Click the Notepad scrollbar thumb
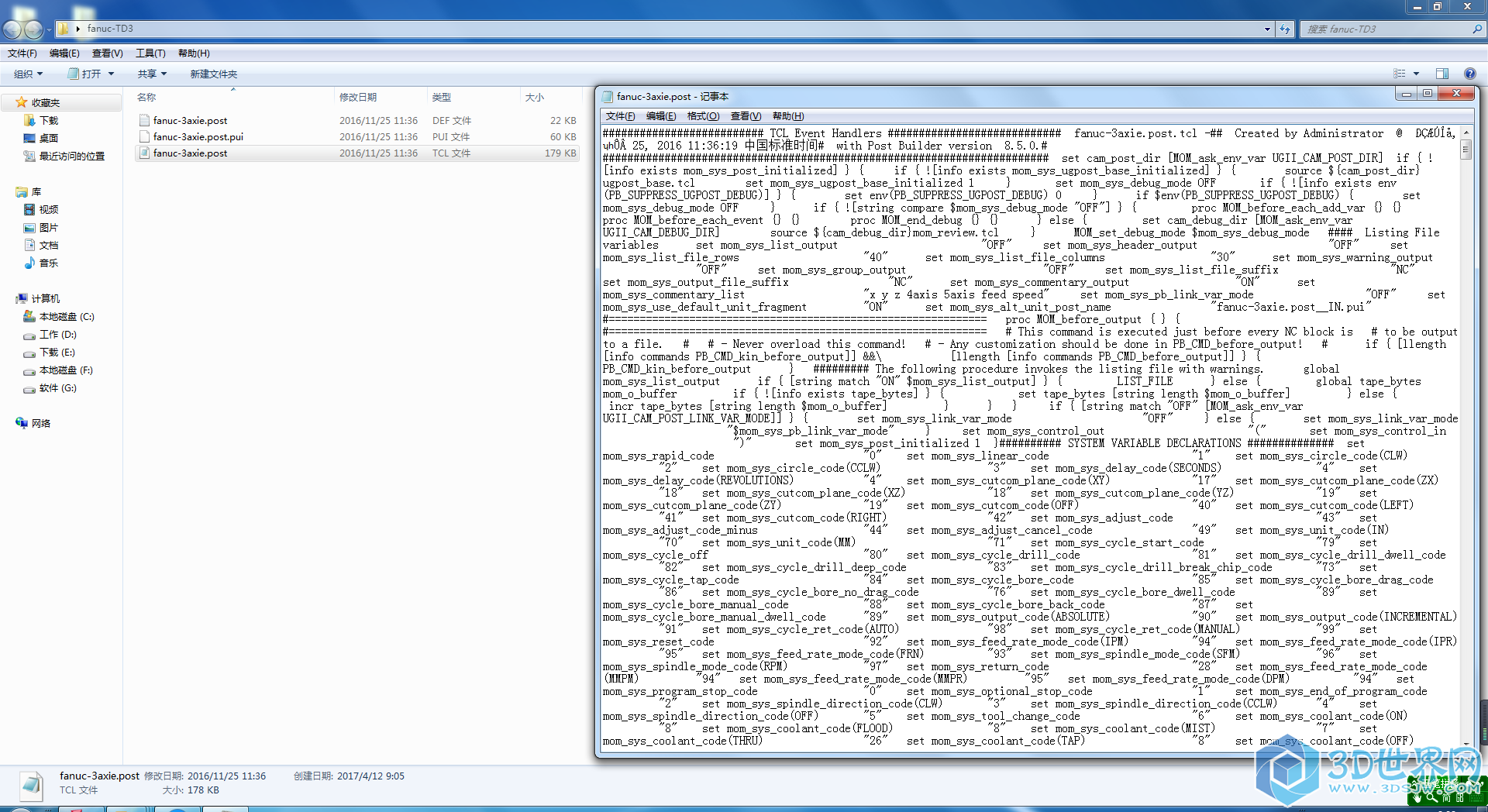The height and width of the screenshot is (812, 1488). coord(1466,148)
